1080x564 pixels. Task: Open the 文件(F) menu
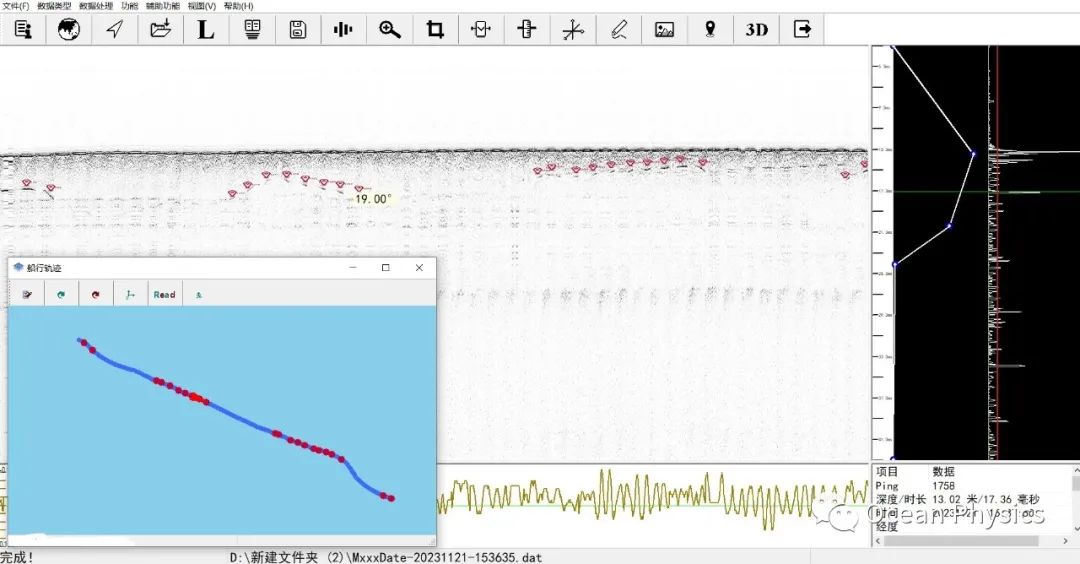[15, 6]
